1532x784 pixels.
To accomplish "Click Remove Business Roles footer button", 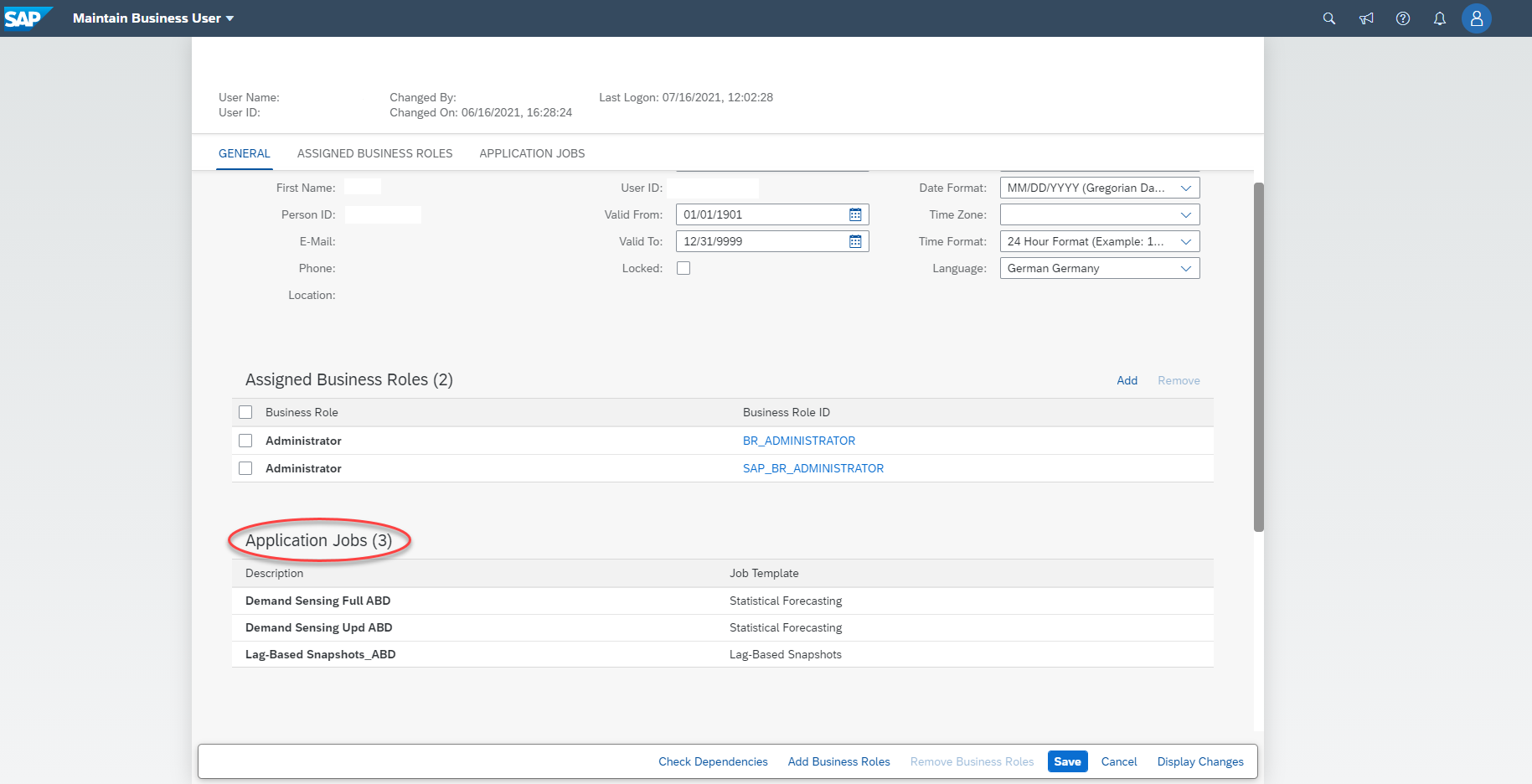I will point(972,761).
